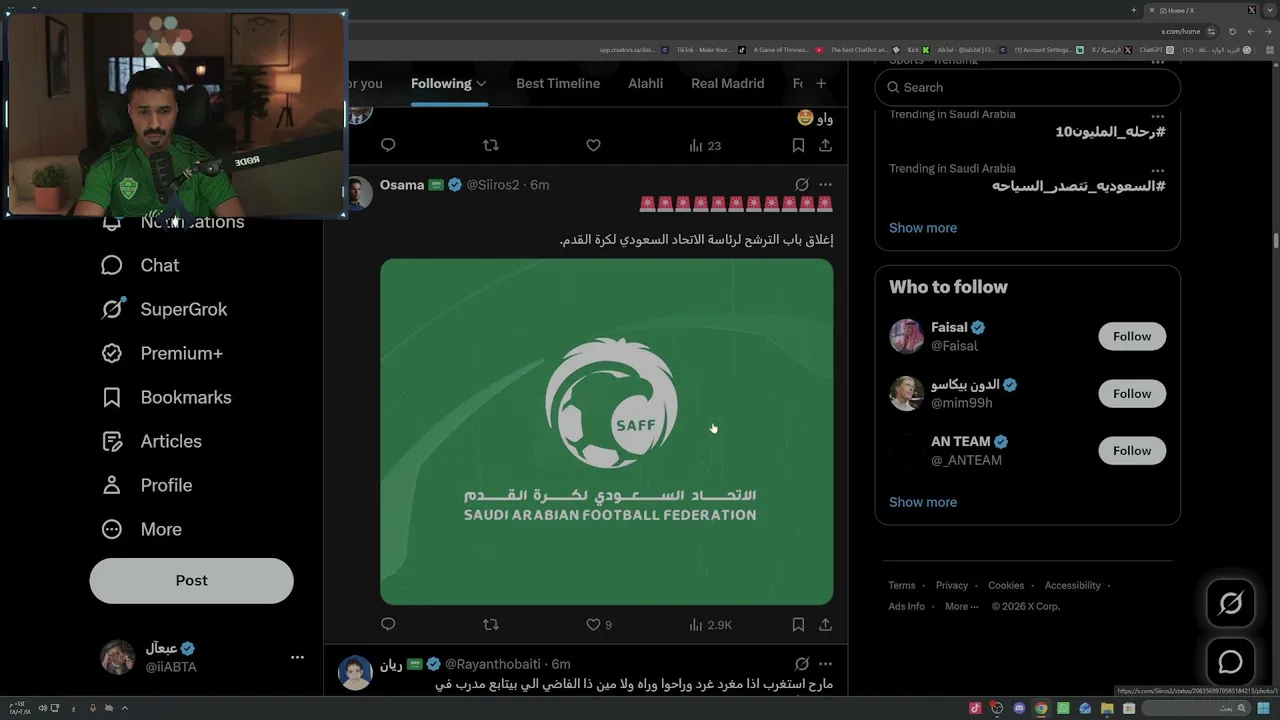
Task: Switch to the Best Timeline tab
Action: pos(558,84)
